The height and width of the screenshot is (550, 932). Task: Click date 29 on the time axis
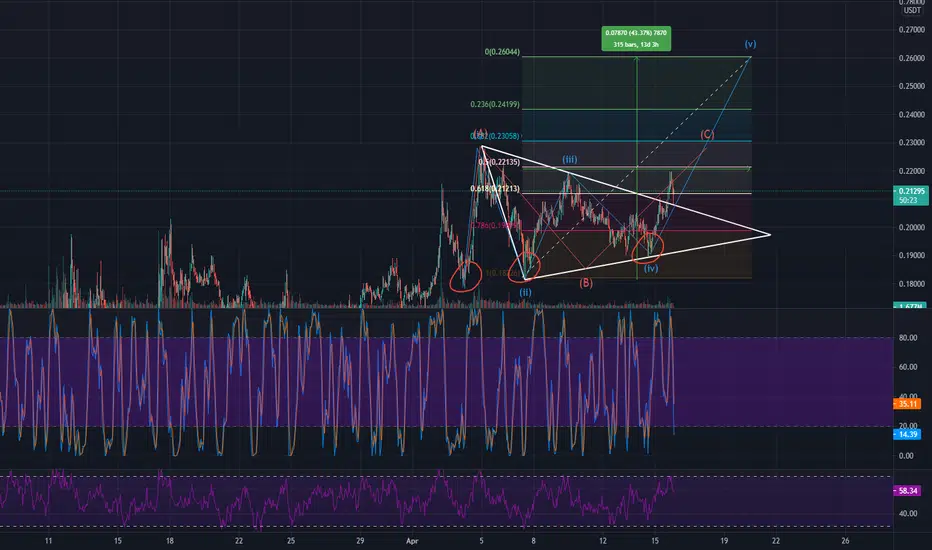point(360,541)
